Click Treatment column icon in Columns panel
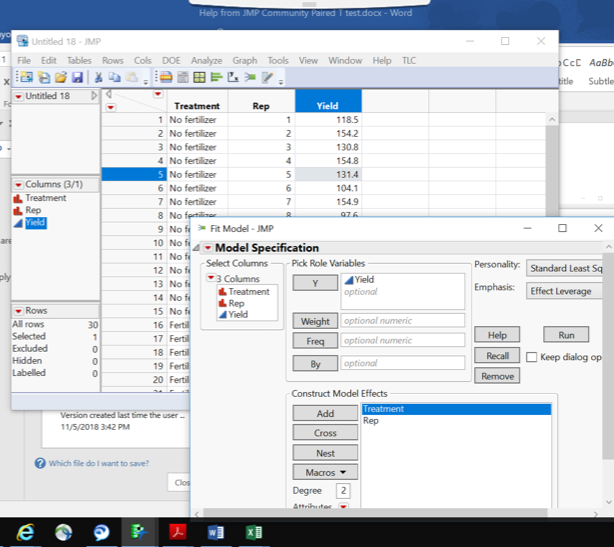 click(18, 199)
